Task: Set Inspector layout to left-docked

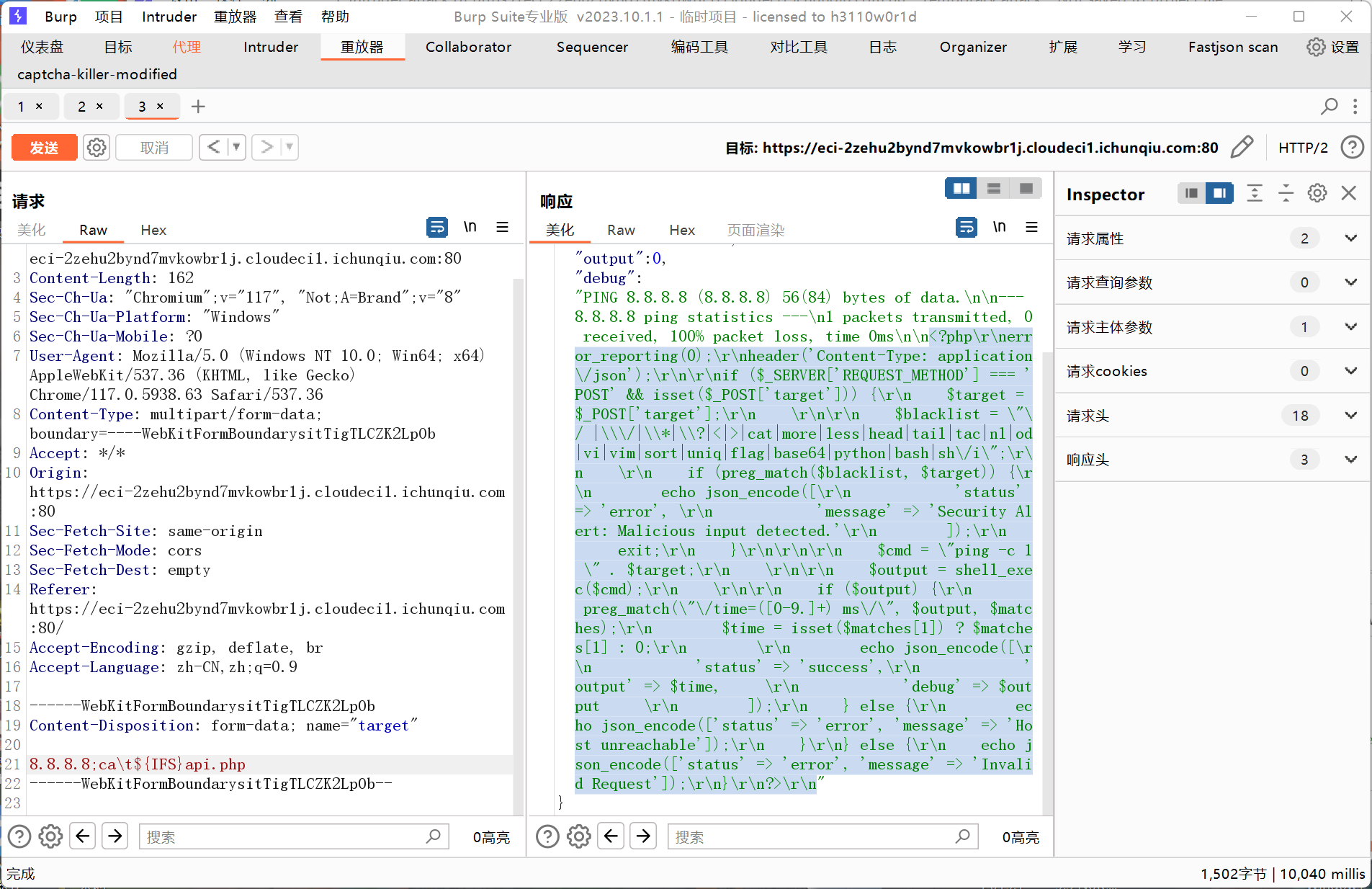Action: pyautogui.click(x=1191, y=193)
